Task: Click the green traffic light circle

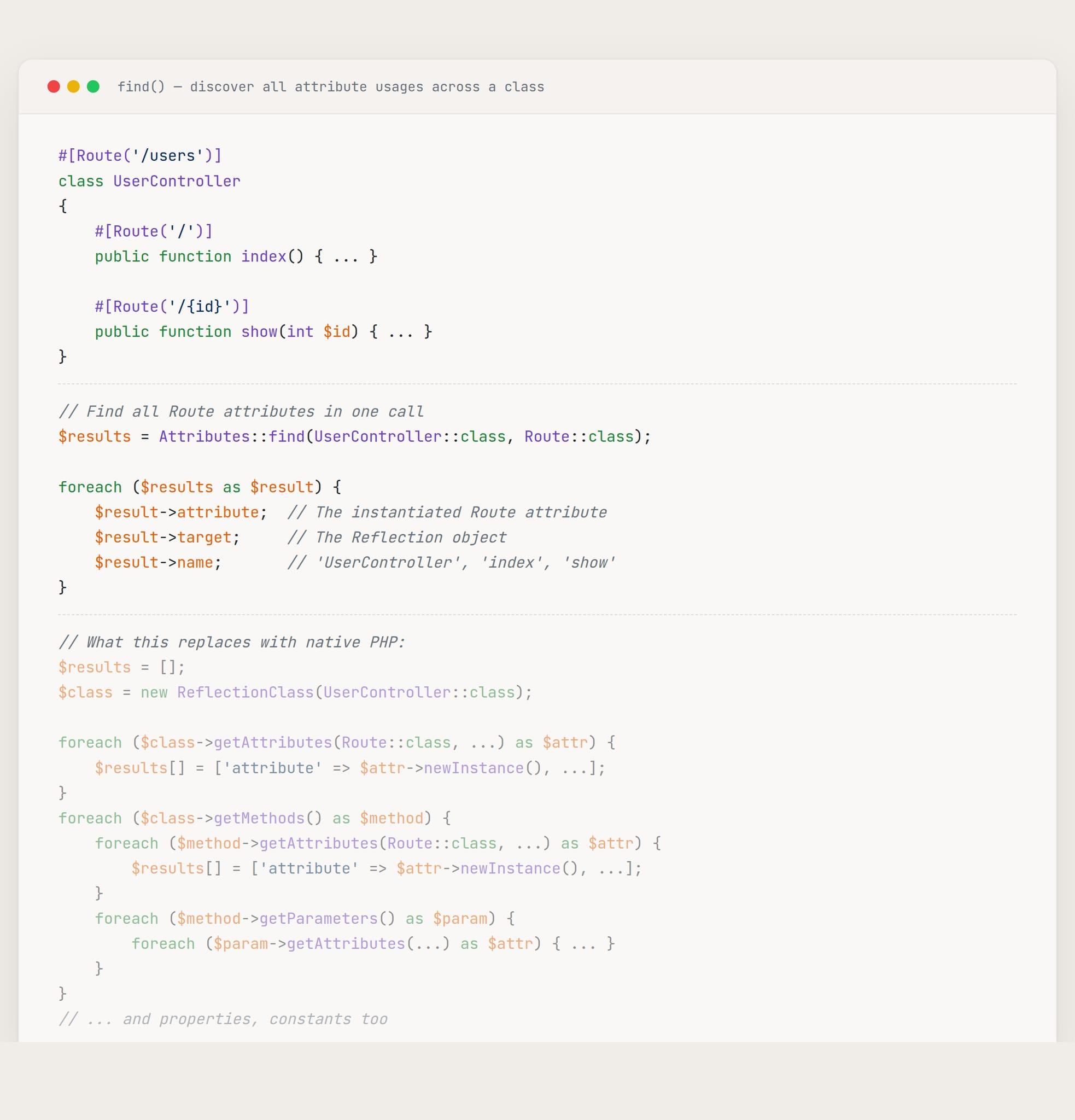Action: tap(93, 86)
